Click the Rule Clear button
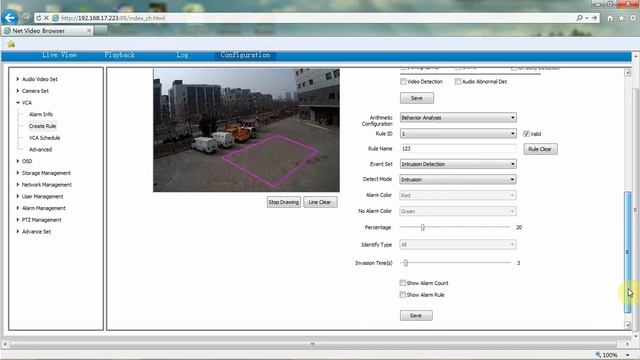 point(540,149)
